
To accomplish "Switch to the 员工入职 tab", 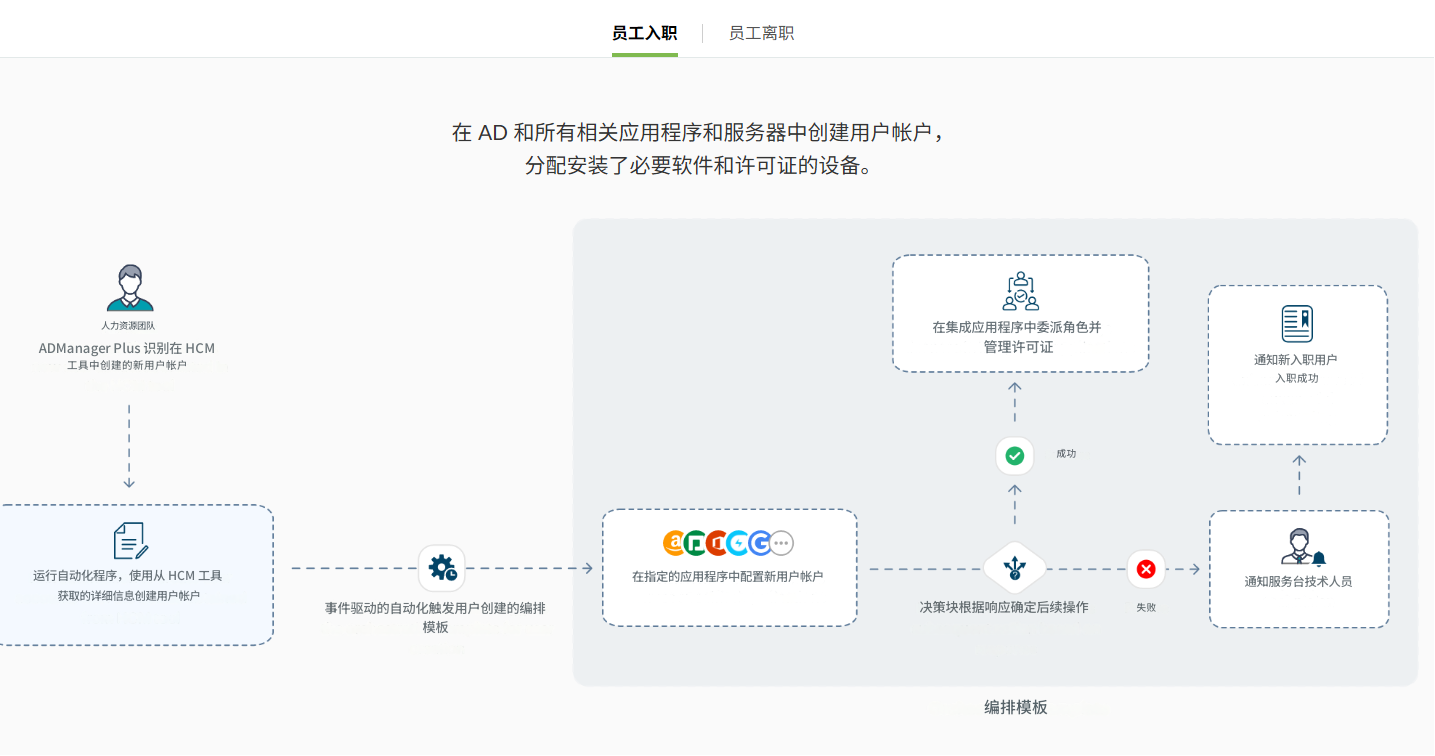I will [644, 33].
